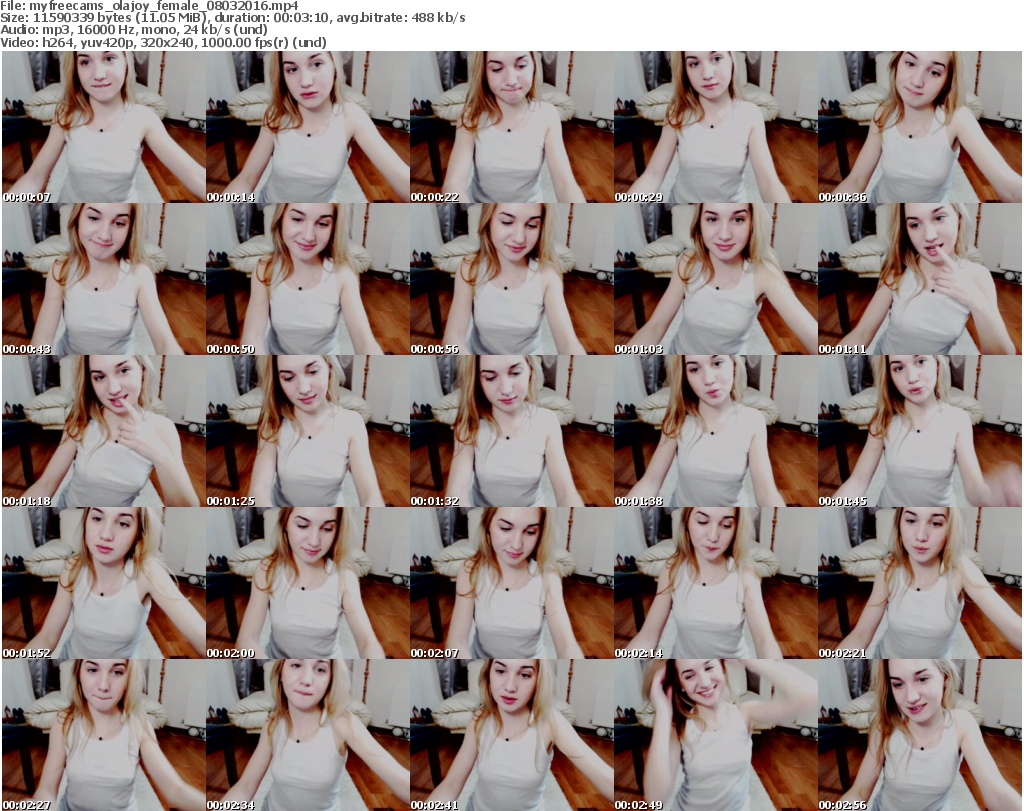The image size is (1024, 811).
Task: Select the thumbnail marked 00:01:45
Action: click(x=919, y=431)
